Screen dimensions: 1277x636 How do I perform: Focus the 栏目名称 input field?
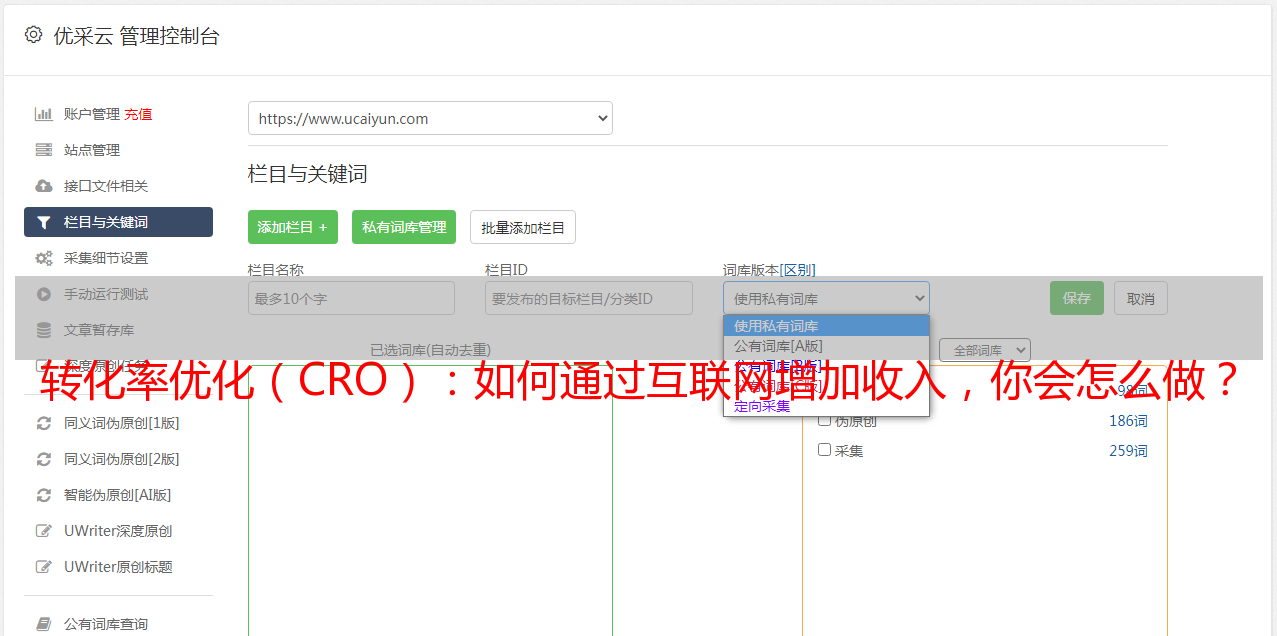pos(351,298)
